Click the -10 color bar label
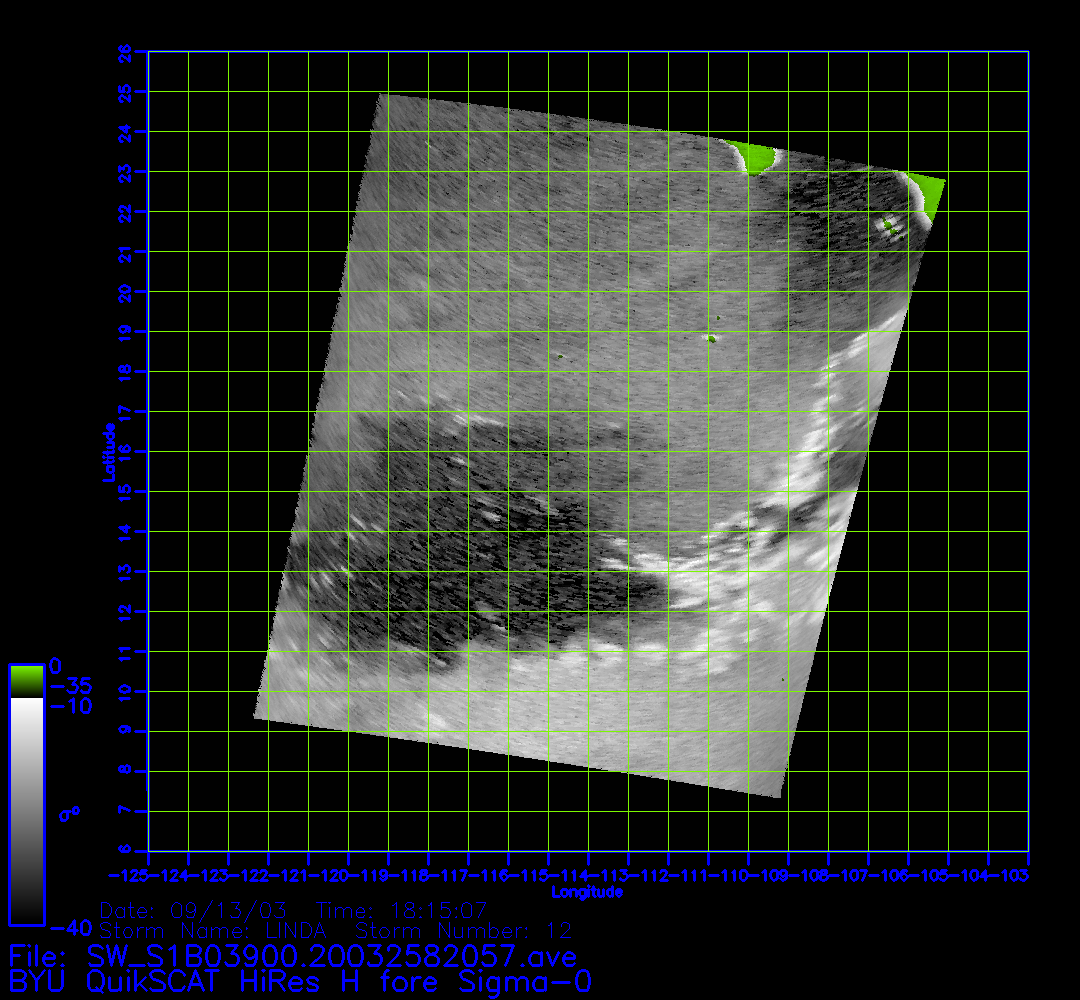The image size is (1080, 1000). click(x=70, y=706)
